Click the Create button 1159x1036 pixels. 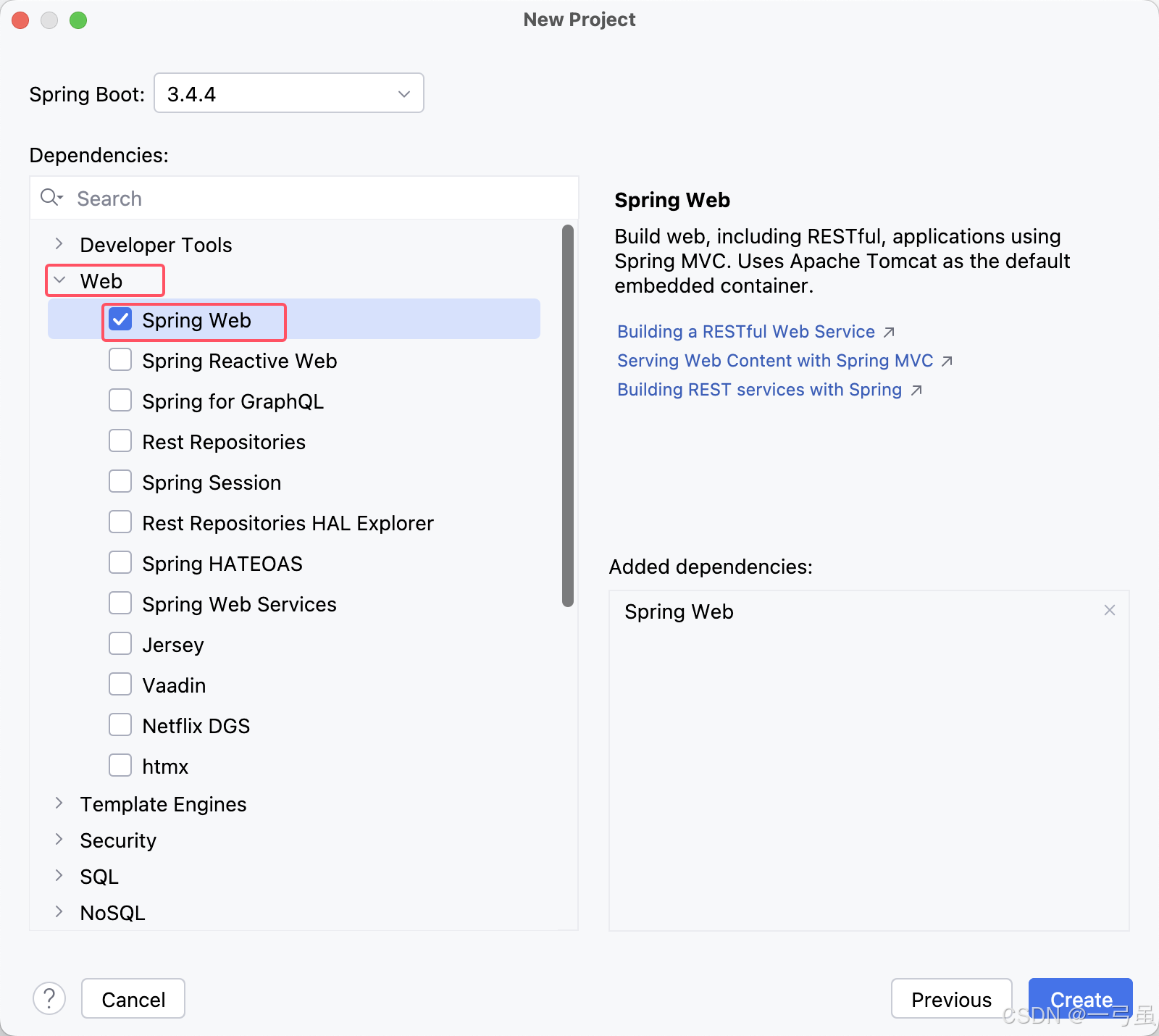(1081, 999)
